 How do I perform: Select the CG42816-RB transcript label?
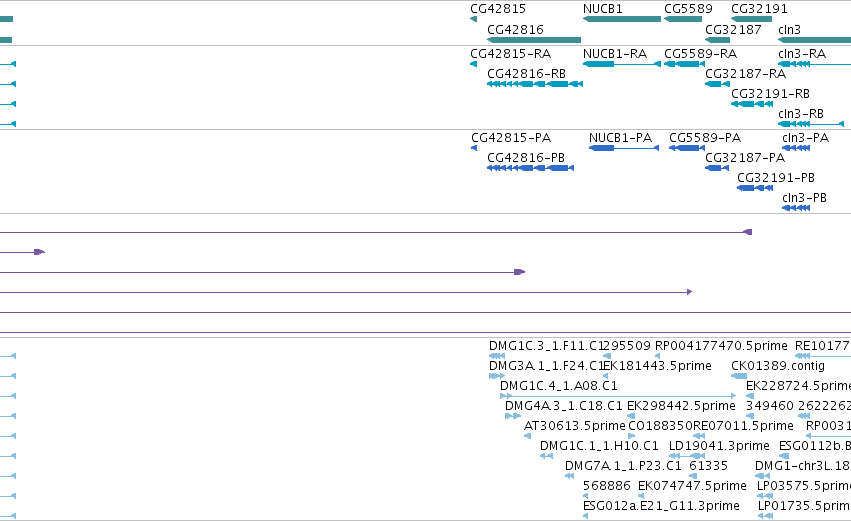click(526, 74)
